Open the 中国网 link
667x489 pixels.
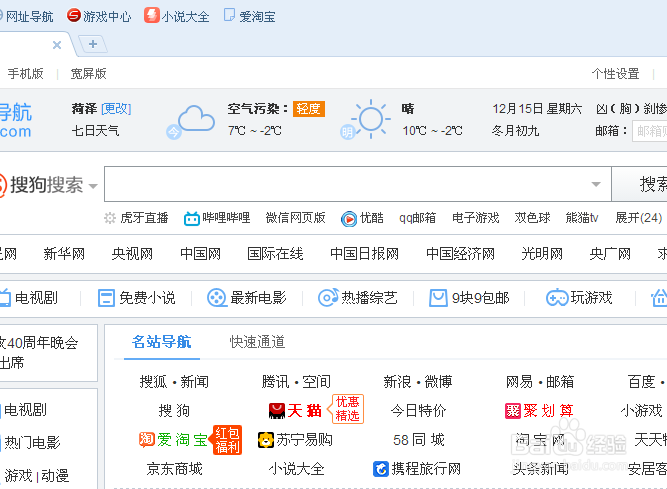(x=200, y=254)
